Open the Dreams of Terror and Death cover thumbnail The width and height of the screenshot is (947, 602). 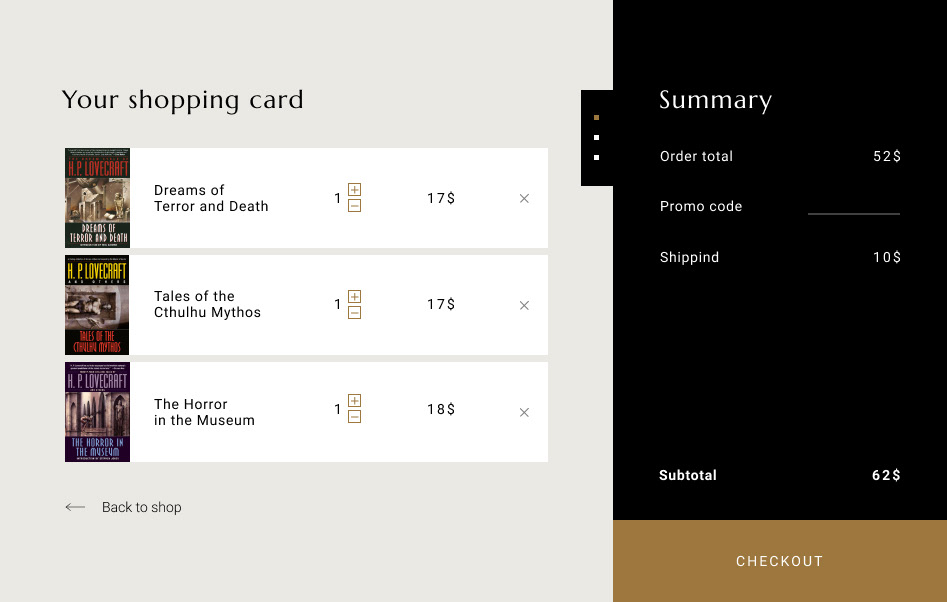coord(97,198)
